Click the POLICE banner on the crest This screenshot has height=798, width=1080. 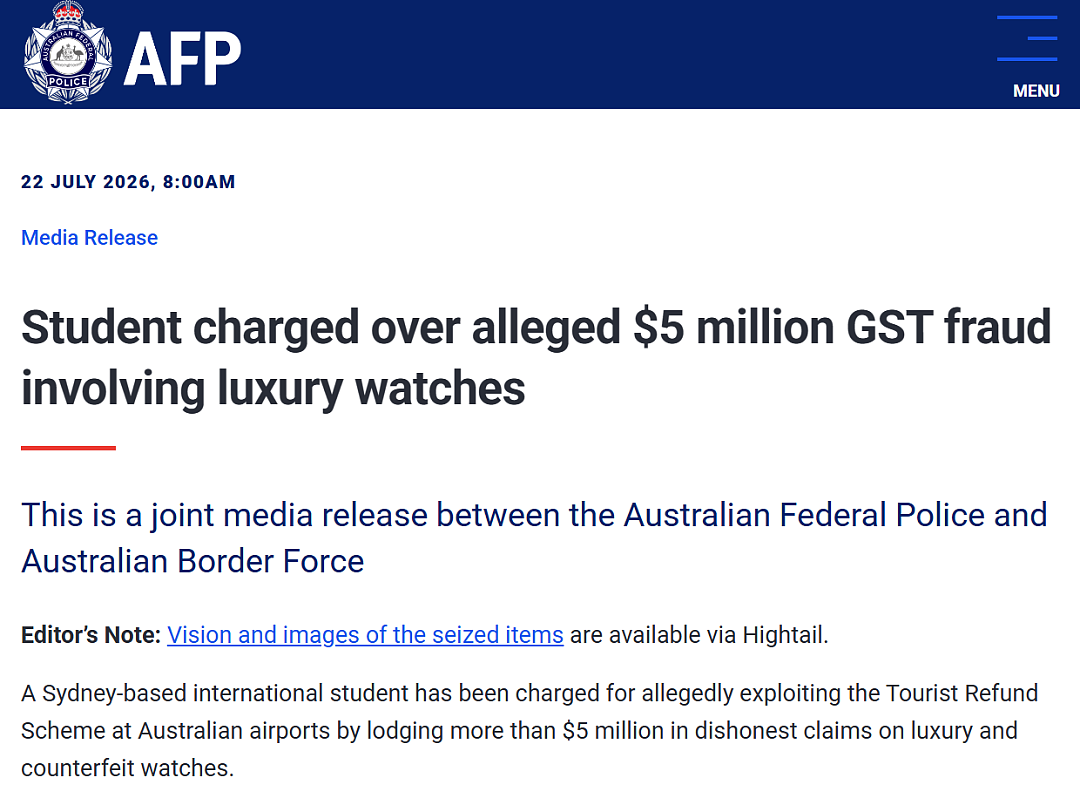tap(68, 81)
